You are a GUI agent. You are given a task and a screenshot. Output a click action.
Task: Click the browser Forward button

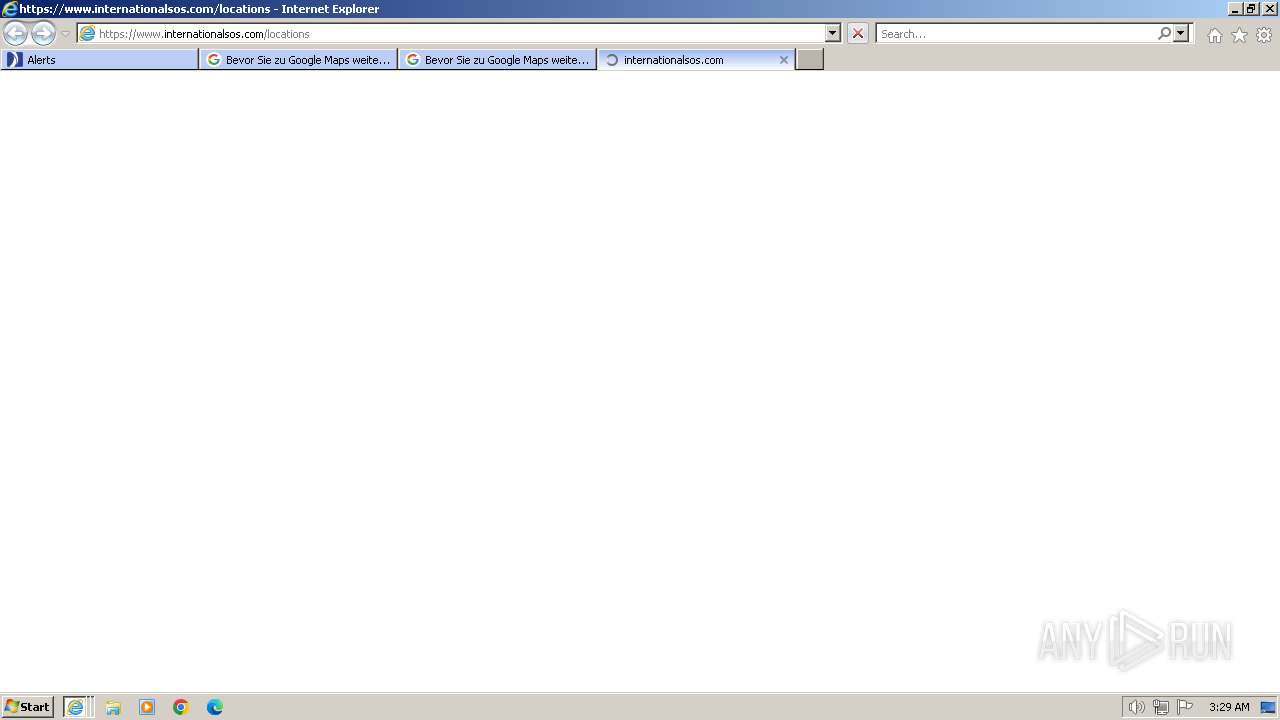coord(43,33)
